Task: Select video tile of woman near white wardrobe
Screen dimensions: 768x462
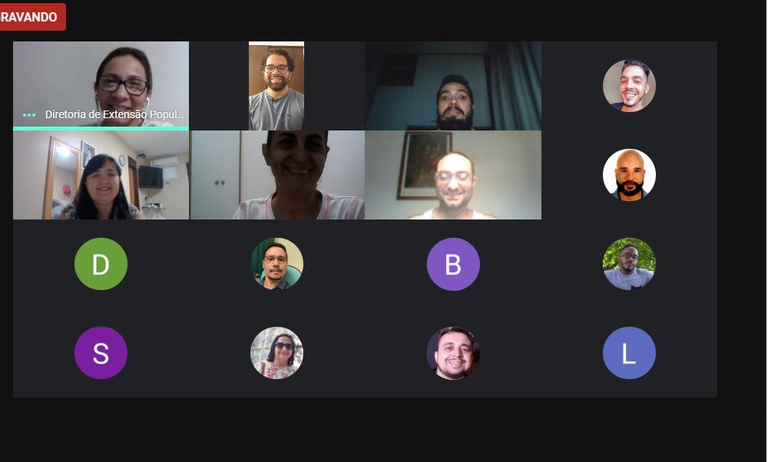Action: click(277, 175)
